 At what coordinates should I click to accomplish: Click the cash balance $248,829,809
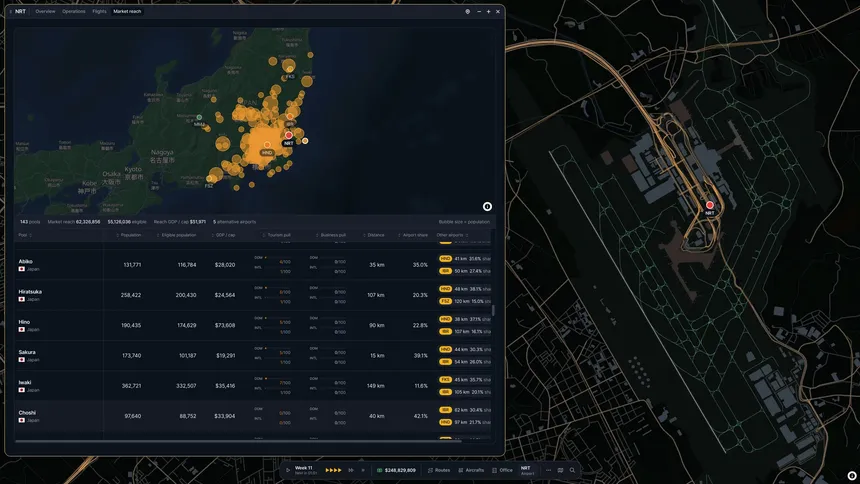pos(396,470)
